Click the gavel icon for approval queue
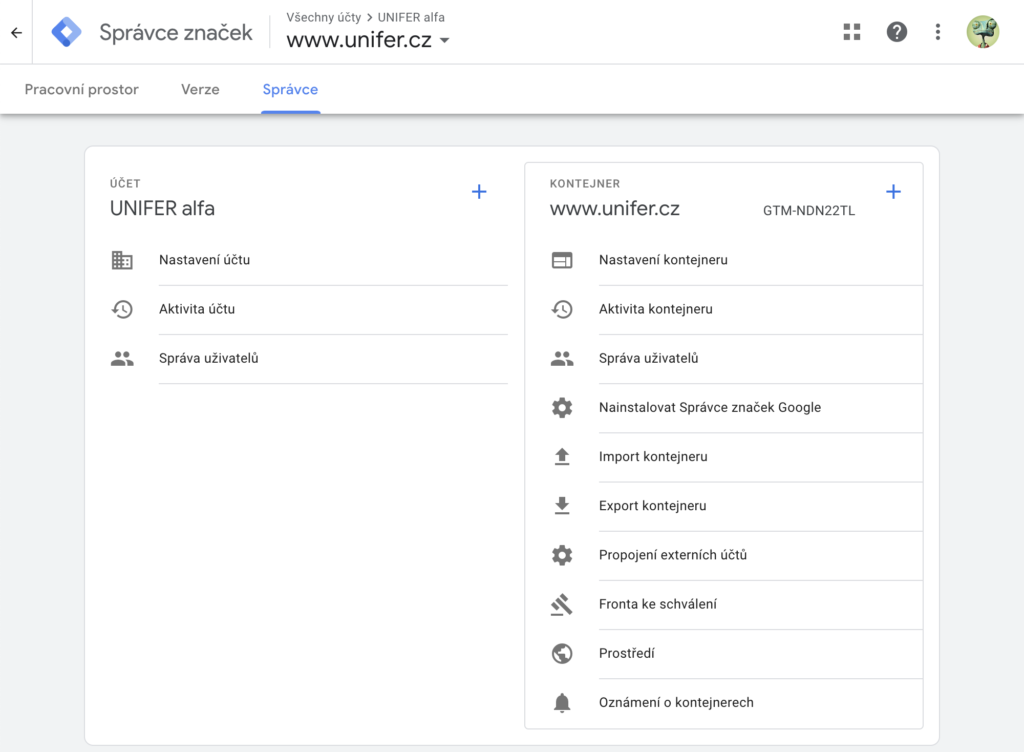The width and height of the screenshot is (1024, 752). click(x=562, y=604)
